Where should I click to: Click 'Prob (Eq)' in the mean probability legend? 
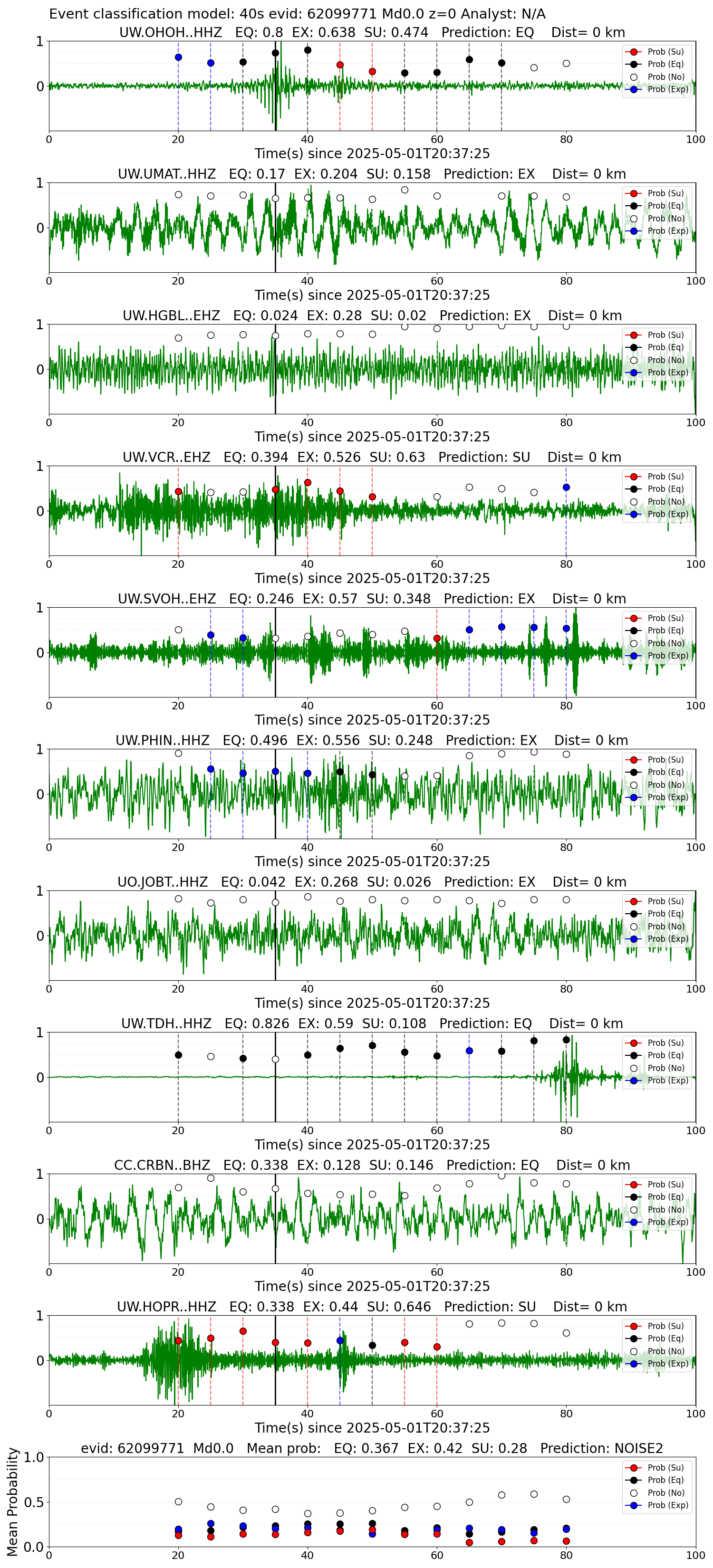[665, 1480]
